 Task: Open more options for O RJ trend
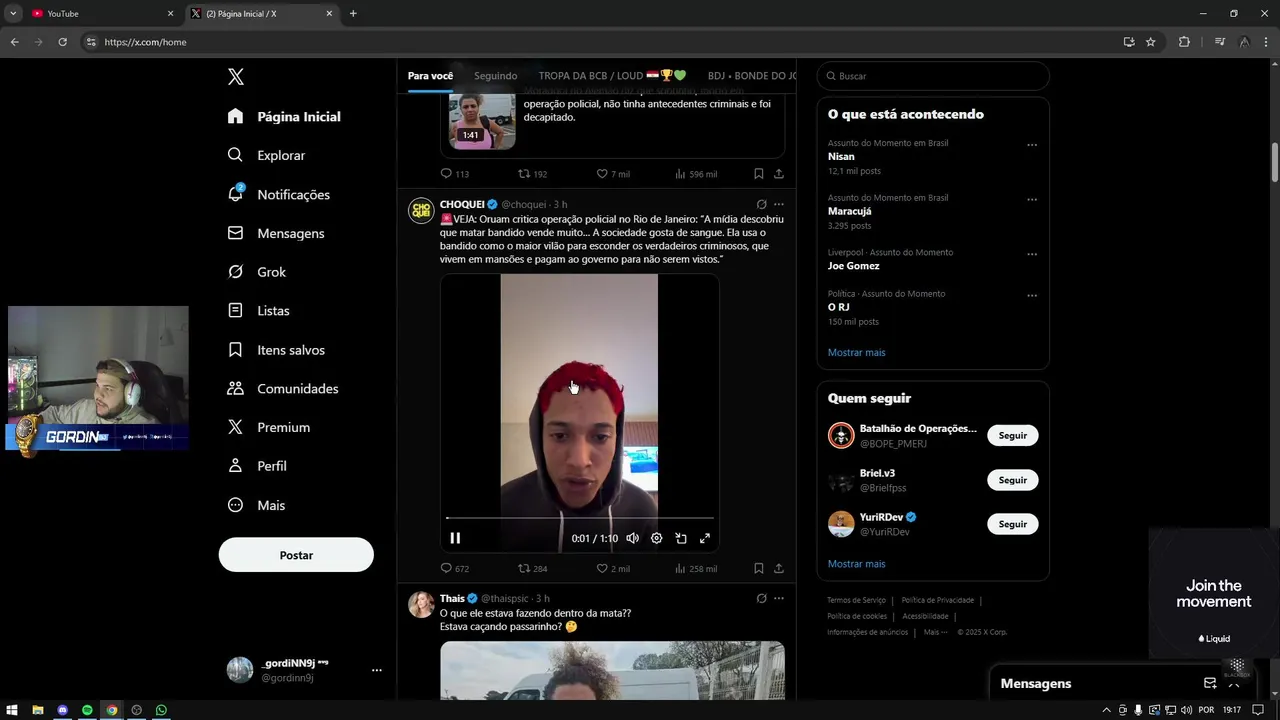pyautogui.click(x=1032, y=296)
